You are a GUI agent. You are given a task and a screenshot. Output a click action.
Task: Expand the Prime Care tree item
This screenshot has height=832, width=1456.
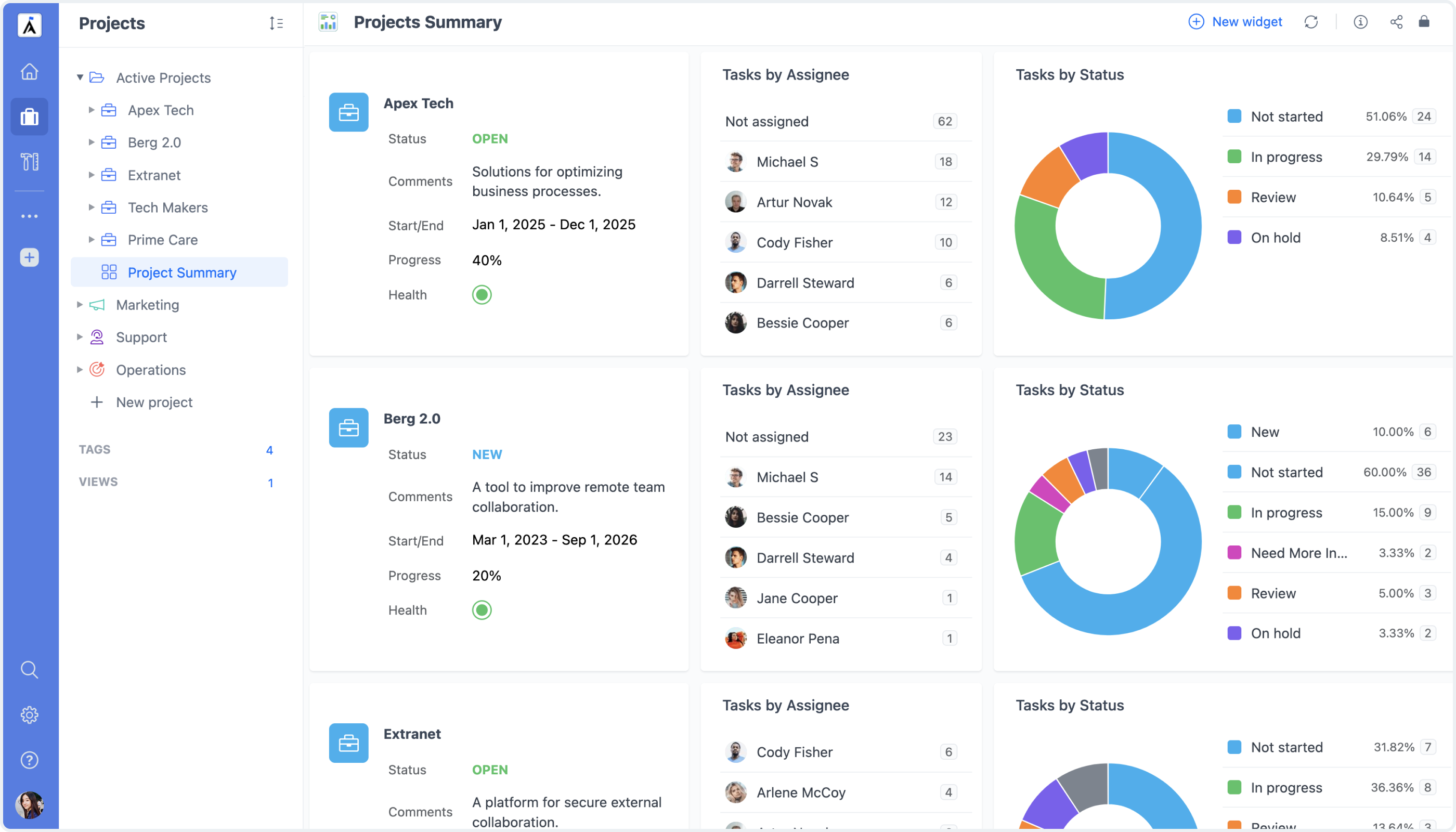[x=91, y=239]
